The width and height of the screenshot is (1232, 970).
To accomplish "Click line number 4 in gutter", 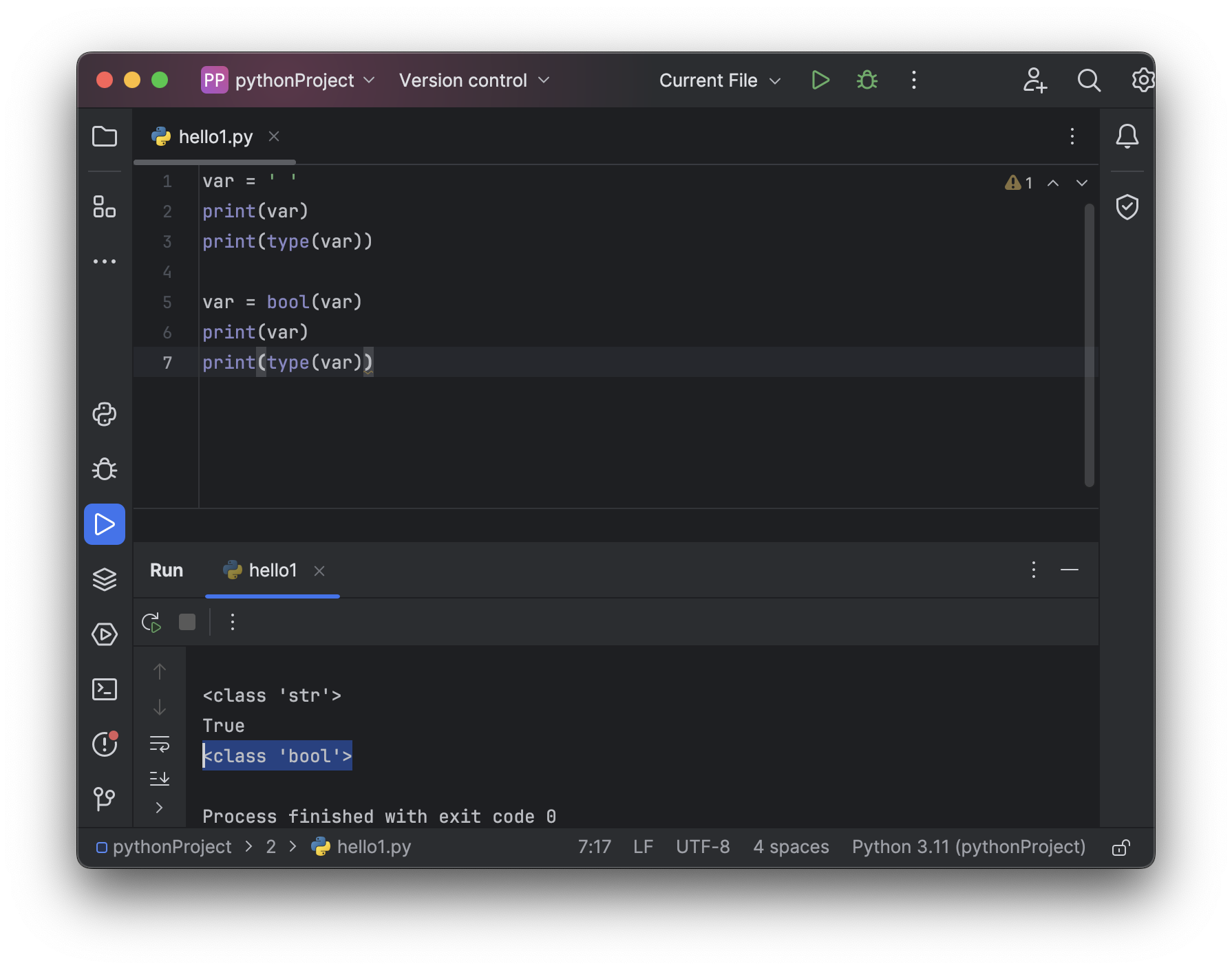I will [167, 272].
